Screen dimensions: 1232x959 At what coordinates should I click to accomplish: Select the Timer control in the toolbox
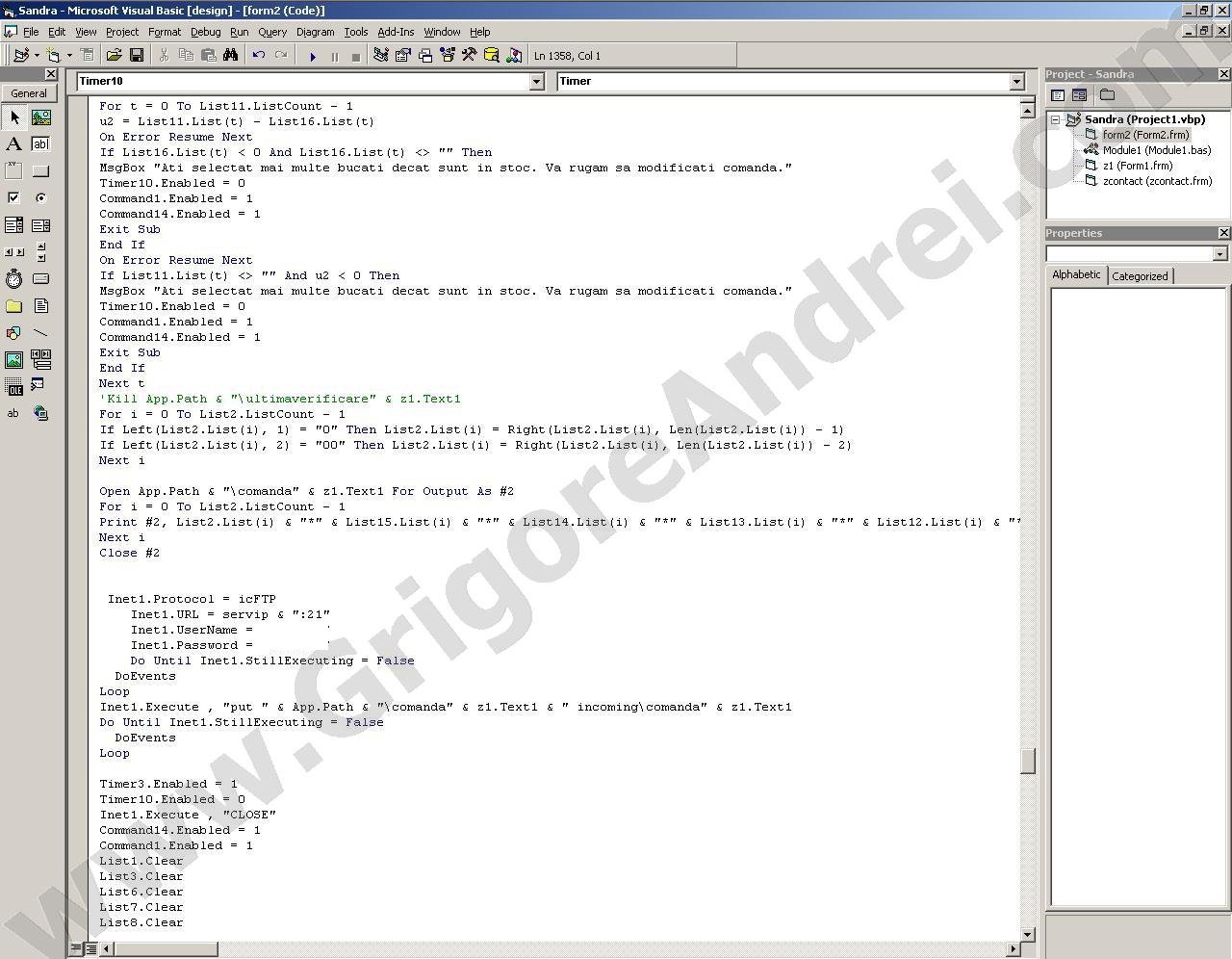pos(13,279)
